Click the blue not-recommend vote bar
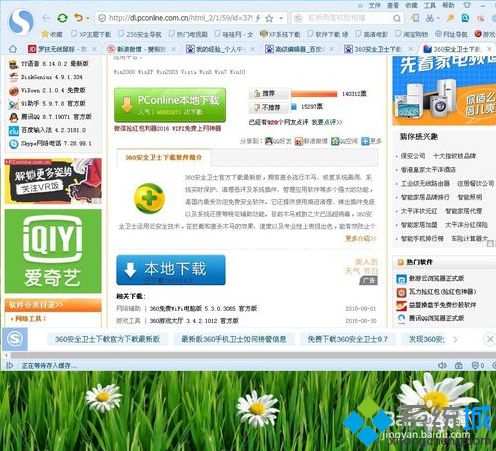The width and height of the screenshot is (496, 451). (x=294, y=107)
